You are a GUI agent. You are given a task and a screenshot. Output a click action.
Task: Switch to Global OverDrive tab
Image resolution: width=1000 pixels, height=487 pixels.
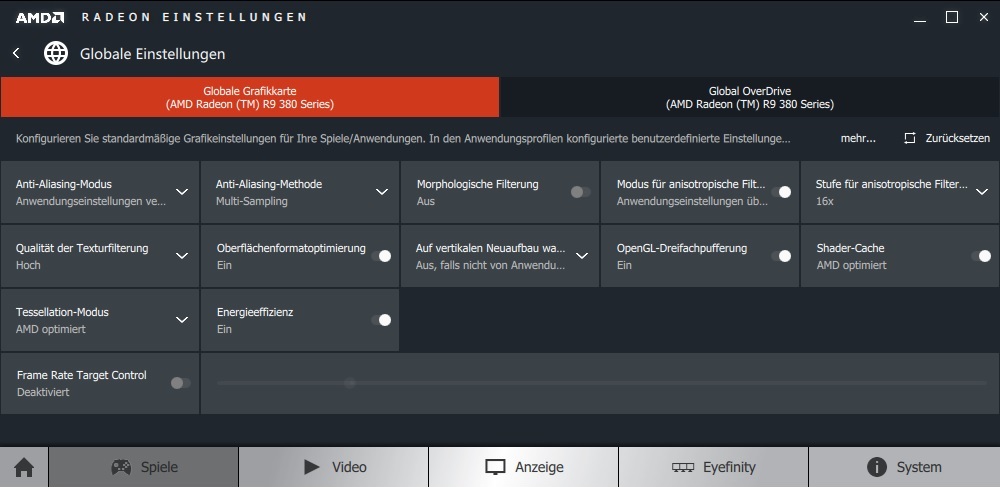coord(750,98)
